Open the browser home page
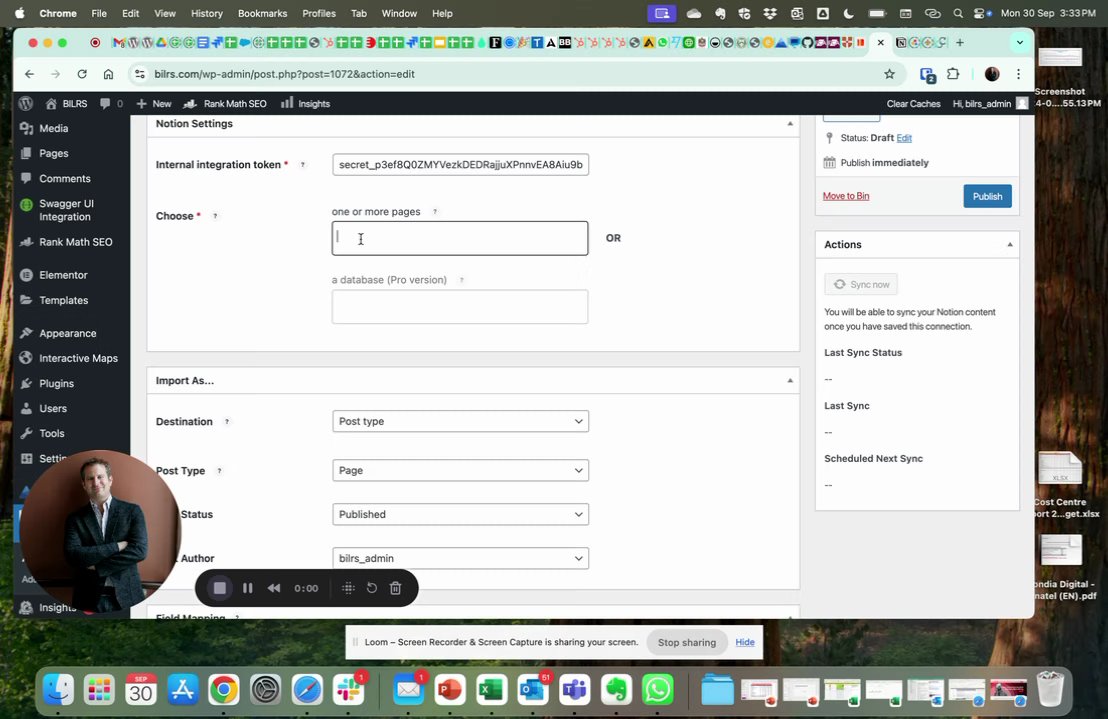1108x719 pixels. (108, 74)
